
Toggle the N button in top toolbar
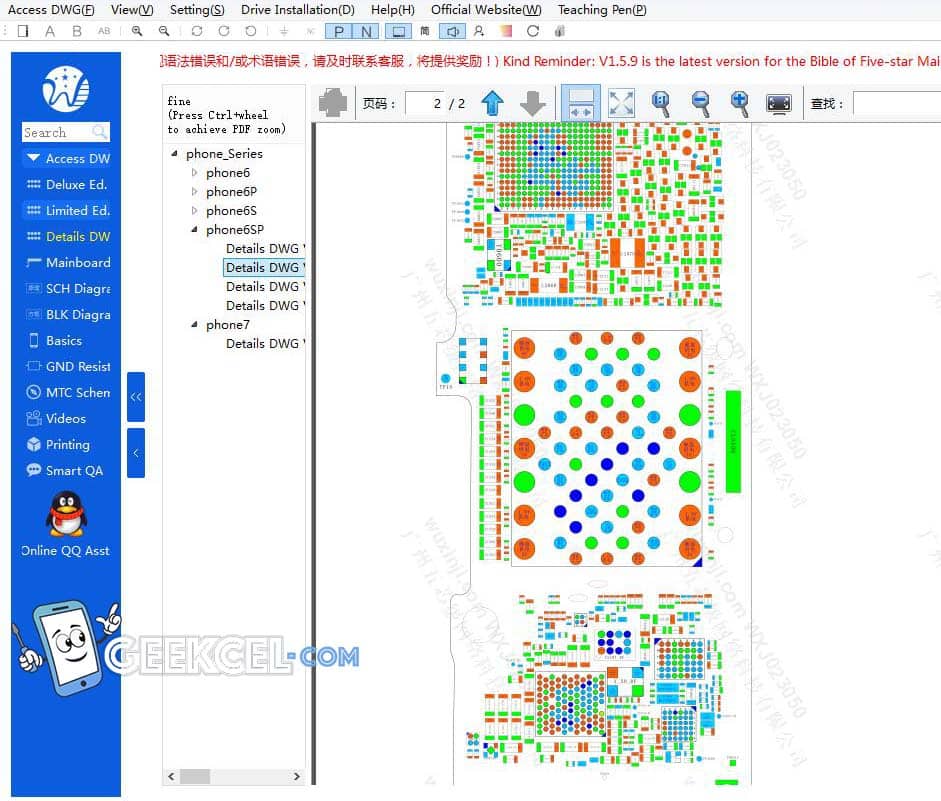point(367,32)
